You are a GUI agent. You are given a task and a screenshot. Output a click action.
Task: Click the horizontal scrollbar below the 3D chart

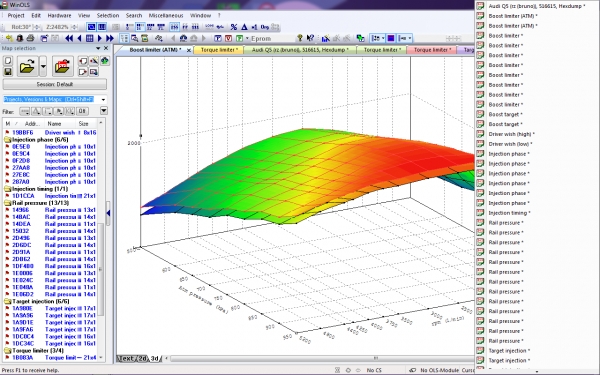point(321,359)
